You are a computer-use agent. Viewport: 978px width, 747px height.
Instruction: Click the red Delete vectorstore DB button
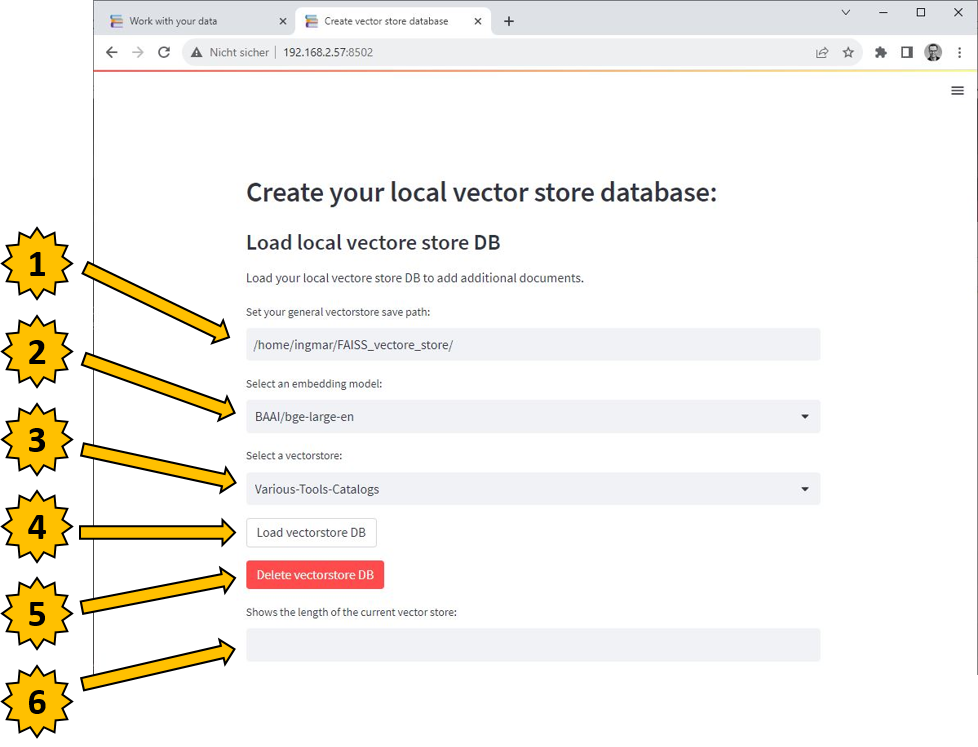coord(315,575)
